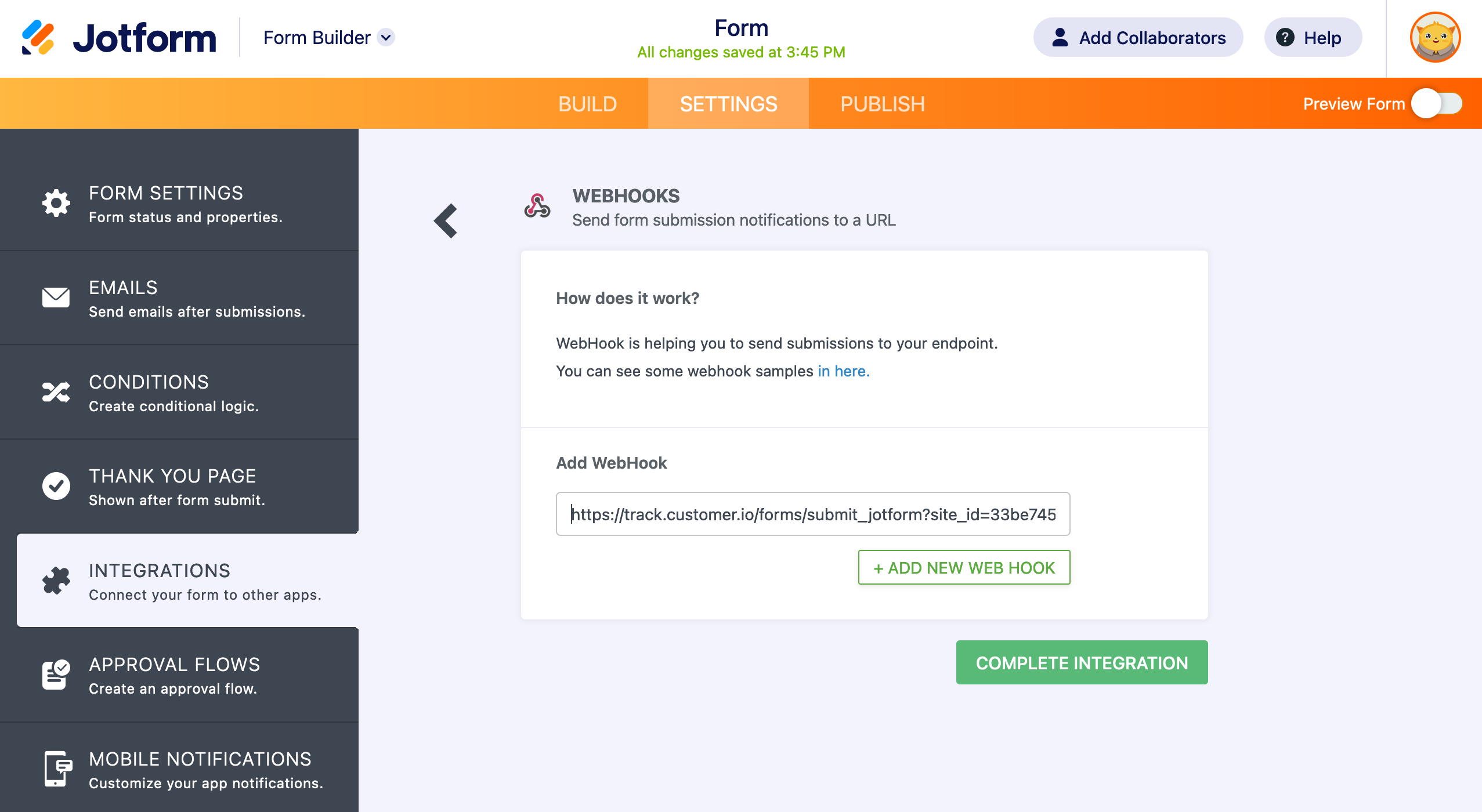Open the user avatar menu
Viewport: 1482px width, 812px height.
pos(1435,38)
